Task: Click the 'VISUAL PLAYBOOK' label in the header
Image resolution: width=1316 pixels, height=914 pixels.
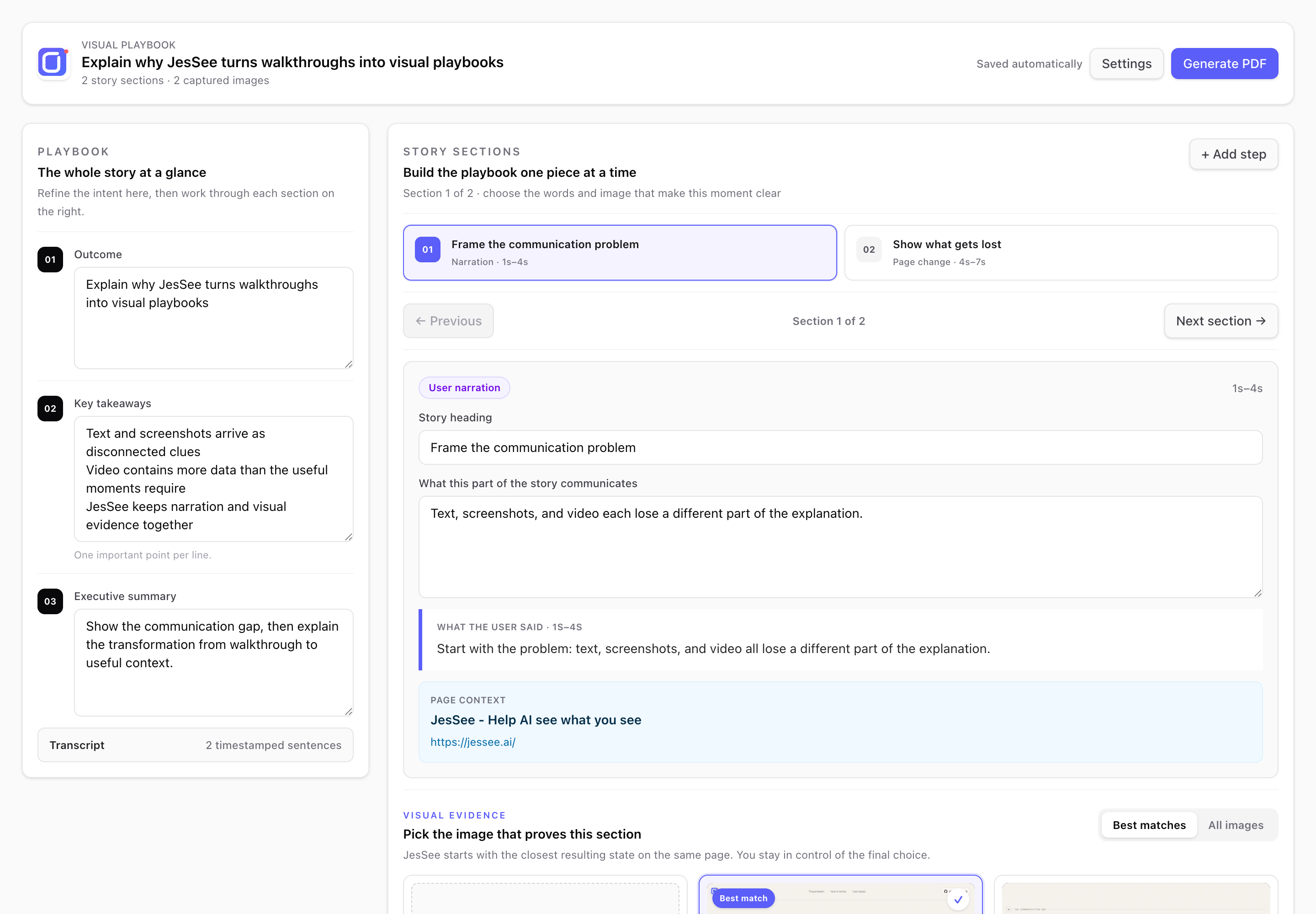Action: [x=128, y=45]
